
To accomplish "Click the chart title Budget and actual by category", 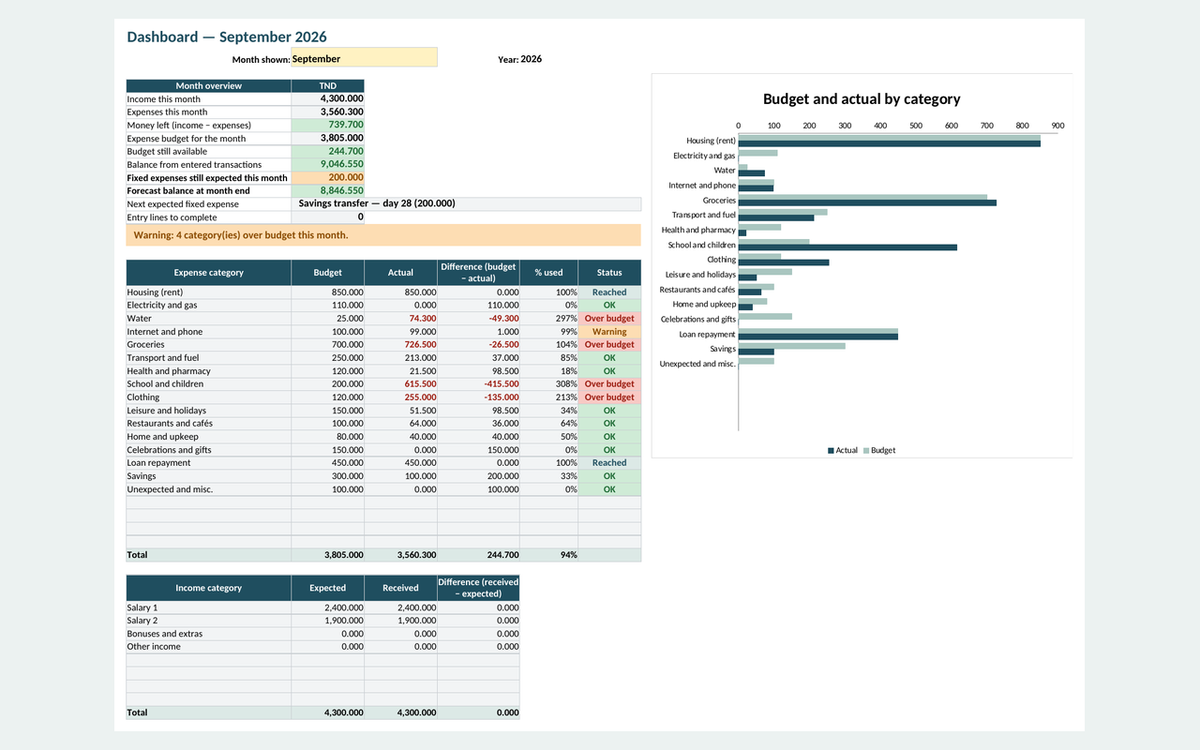I will pos(861,99).
